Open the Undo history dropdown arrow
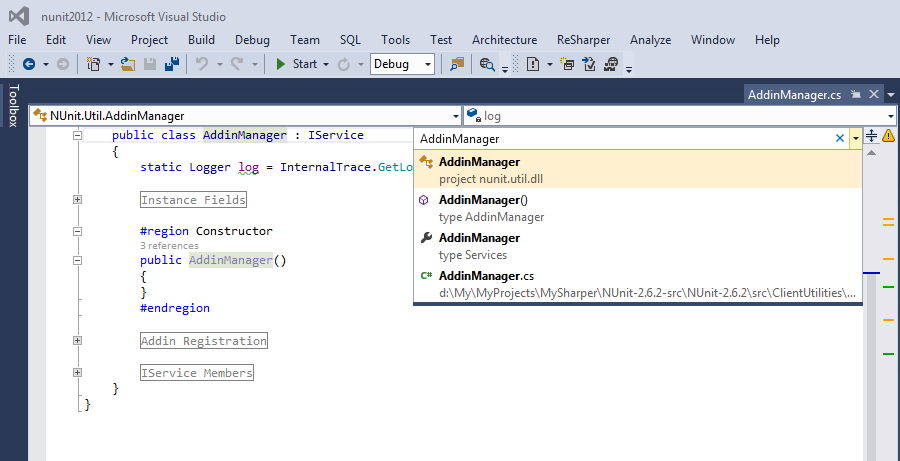 tap(219, 64)
